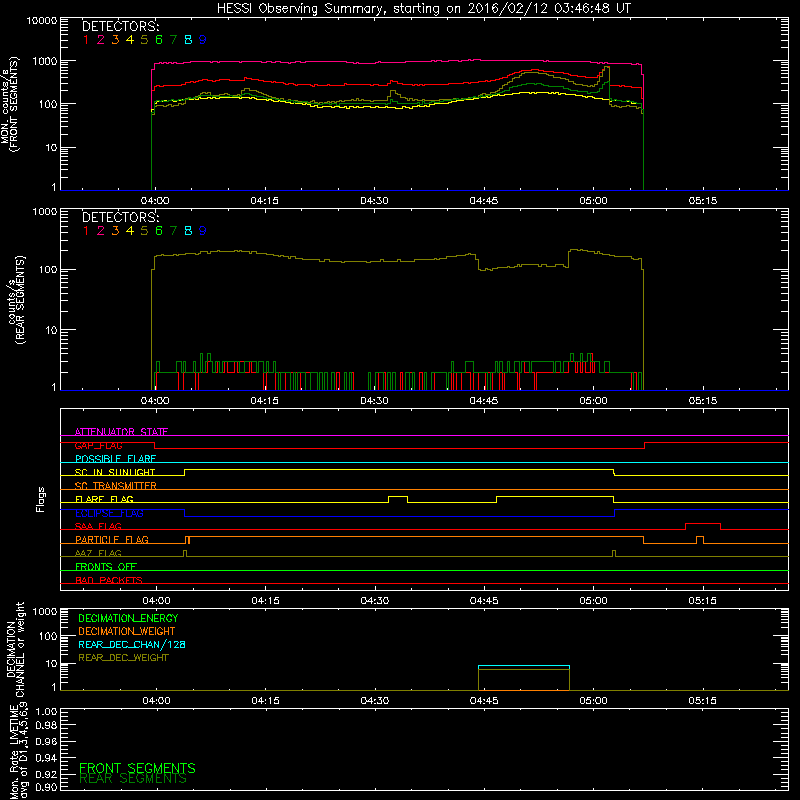Select the FRONTS OFF flag label
The width and height of the screenshot is (800, 800).
106,567
